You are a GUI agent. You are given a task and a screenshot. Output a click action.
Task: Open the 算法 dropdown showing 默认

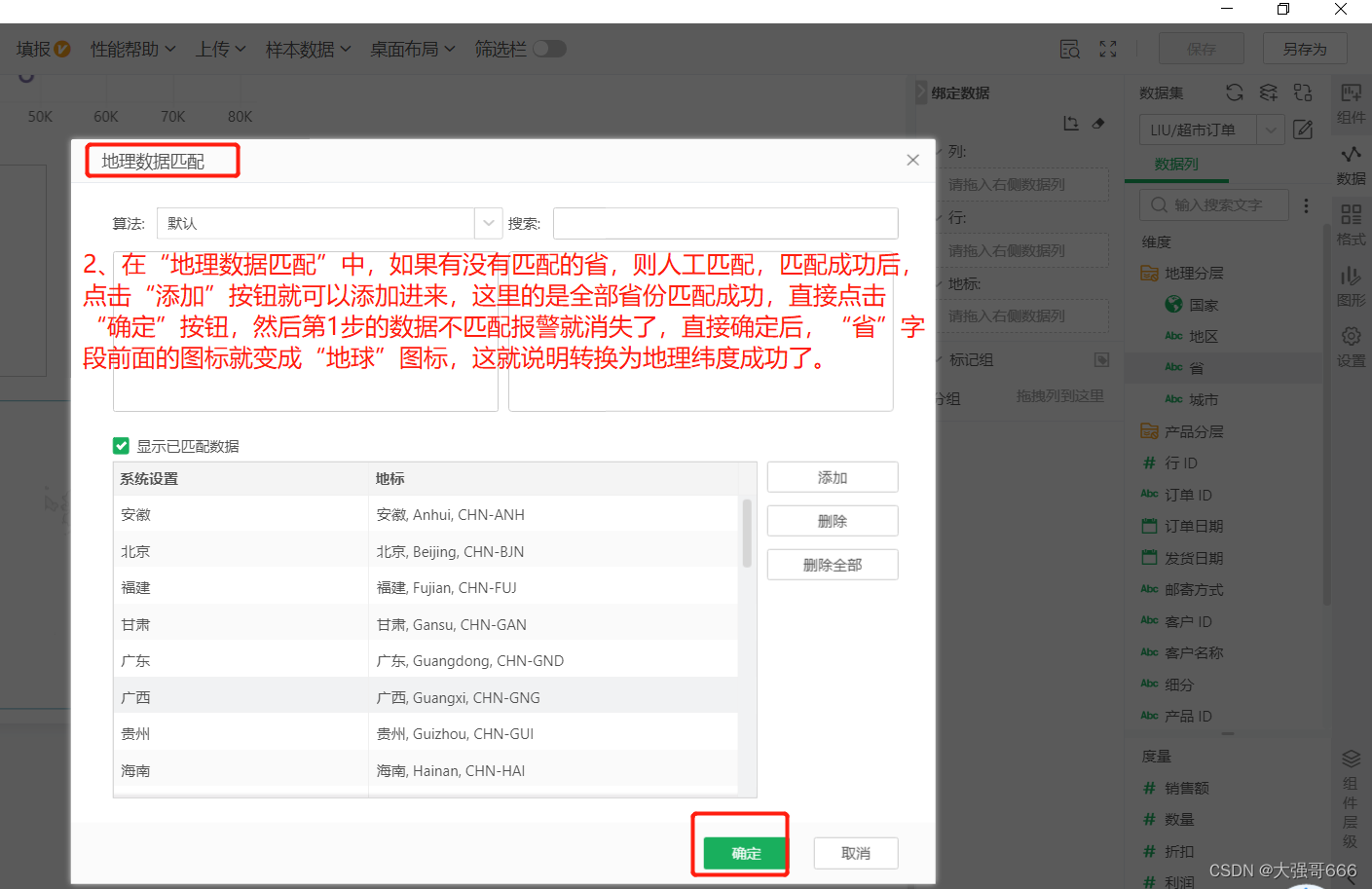click(x=329, y=223)
